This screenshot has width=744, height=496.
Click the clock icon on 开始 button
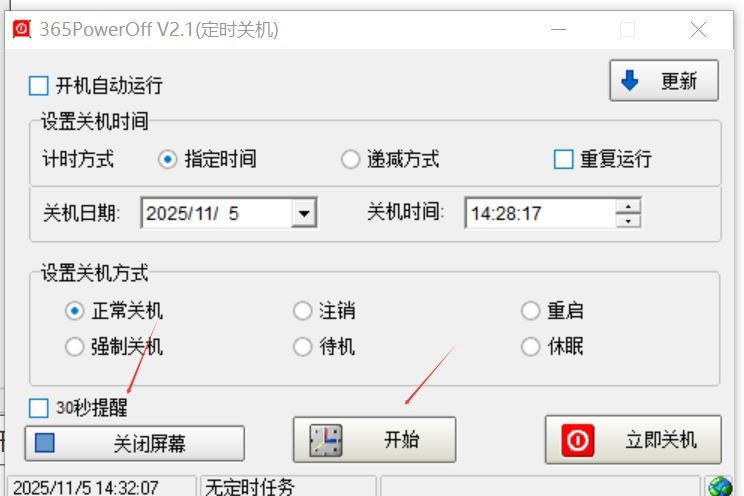[x=326, y=440]
